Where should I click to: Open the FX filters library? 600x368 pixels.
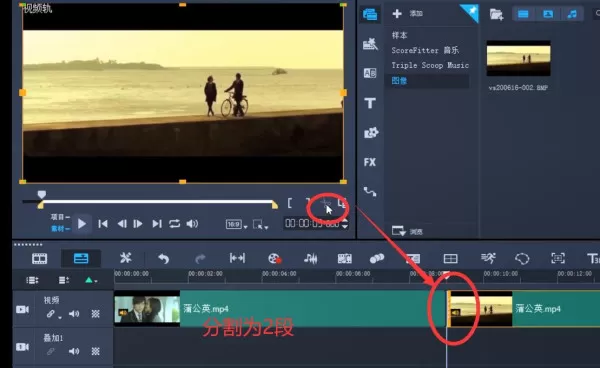[x=370, y=162]
